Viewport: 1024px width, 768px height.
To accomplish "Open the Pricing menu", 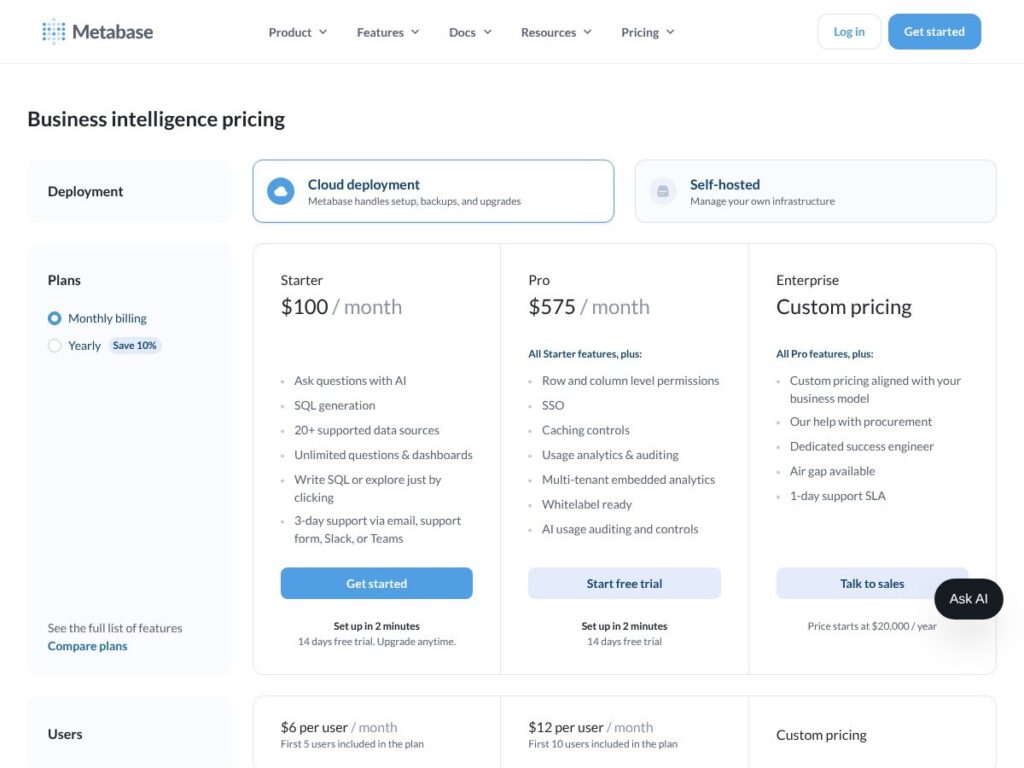I will click(x=648, y=32).
